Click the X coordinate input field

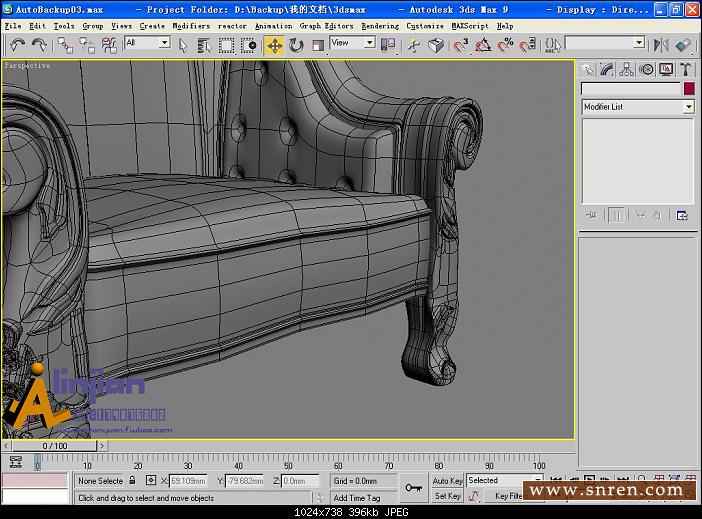[187, 481]
